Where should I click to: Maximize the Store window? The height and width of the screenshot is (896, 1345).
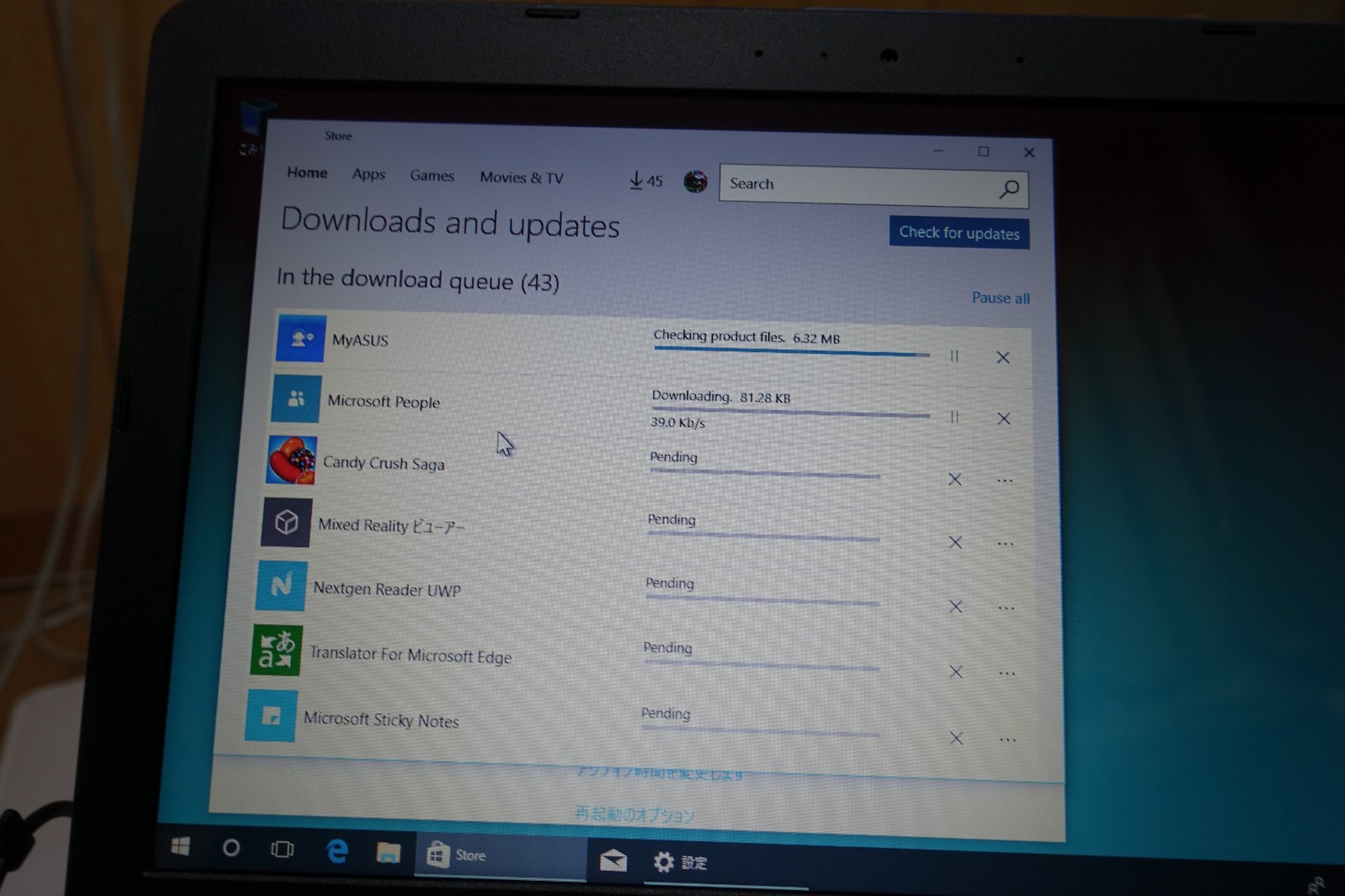click(984, 151)
